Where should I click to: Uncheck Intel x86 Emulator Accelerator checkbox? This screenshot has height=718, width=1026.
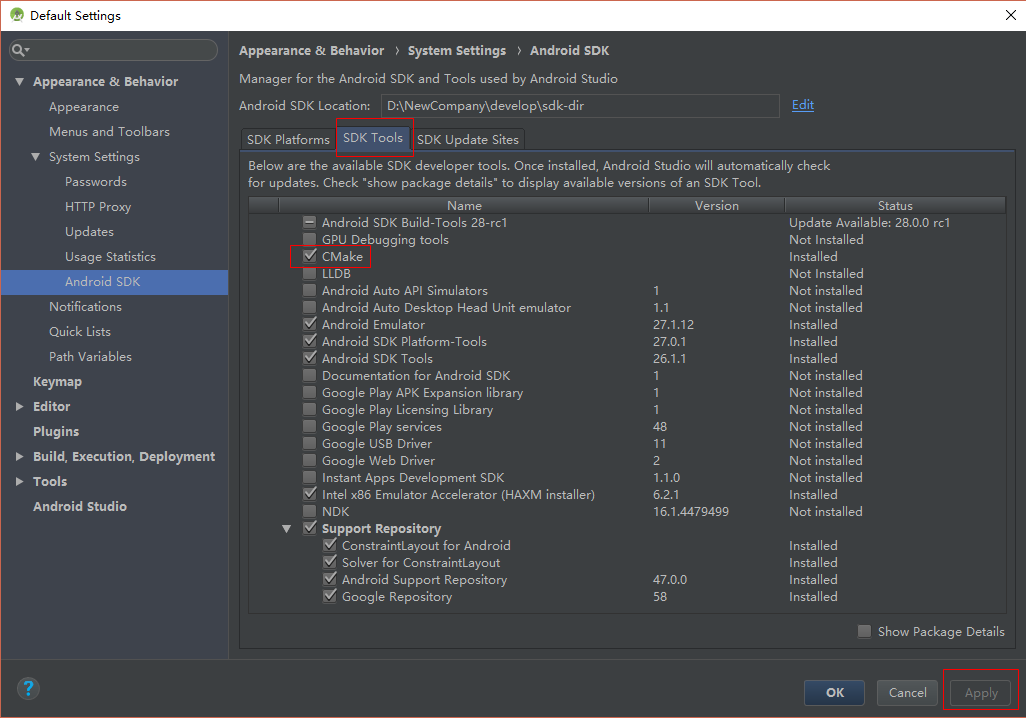click(x=310, y=494)
